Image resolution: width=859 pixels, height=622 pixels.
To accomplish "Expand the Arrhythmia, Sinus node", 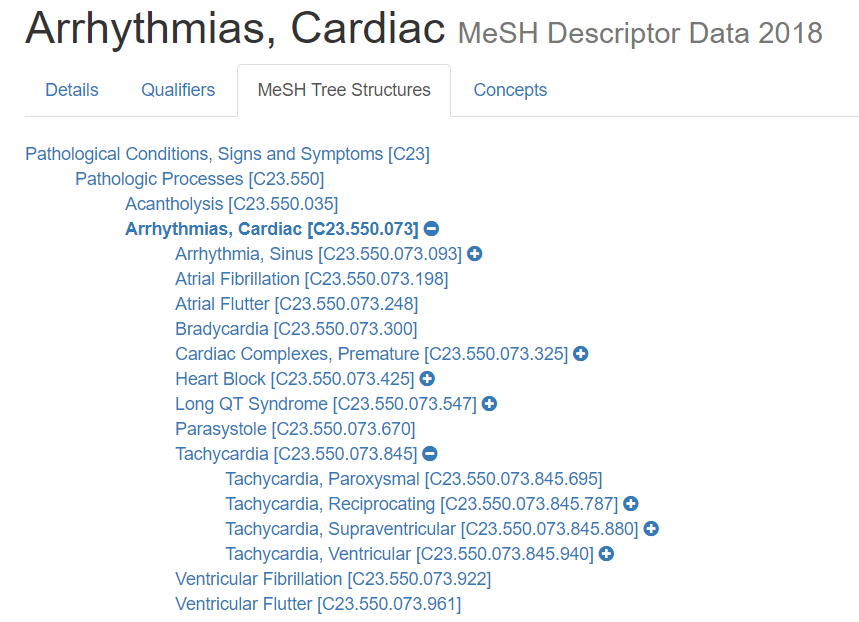I will [474, 254].
